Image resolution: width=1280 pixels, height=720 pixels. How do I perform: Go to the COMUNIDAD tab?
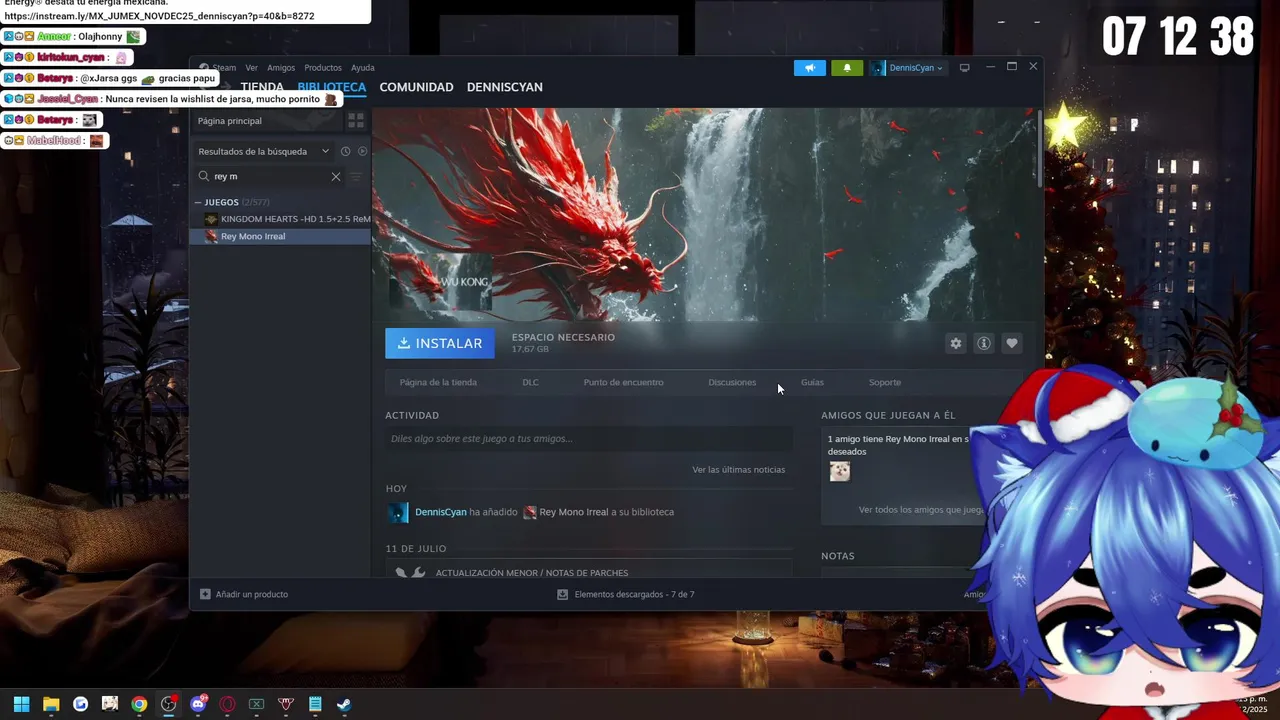click(x=416, y=87)
